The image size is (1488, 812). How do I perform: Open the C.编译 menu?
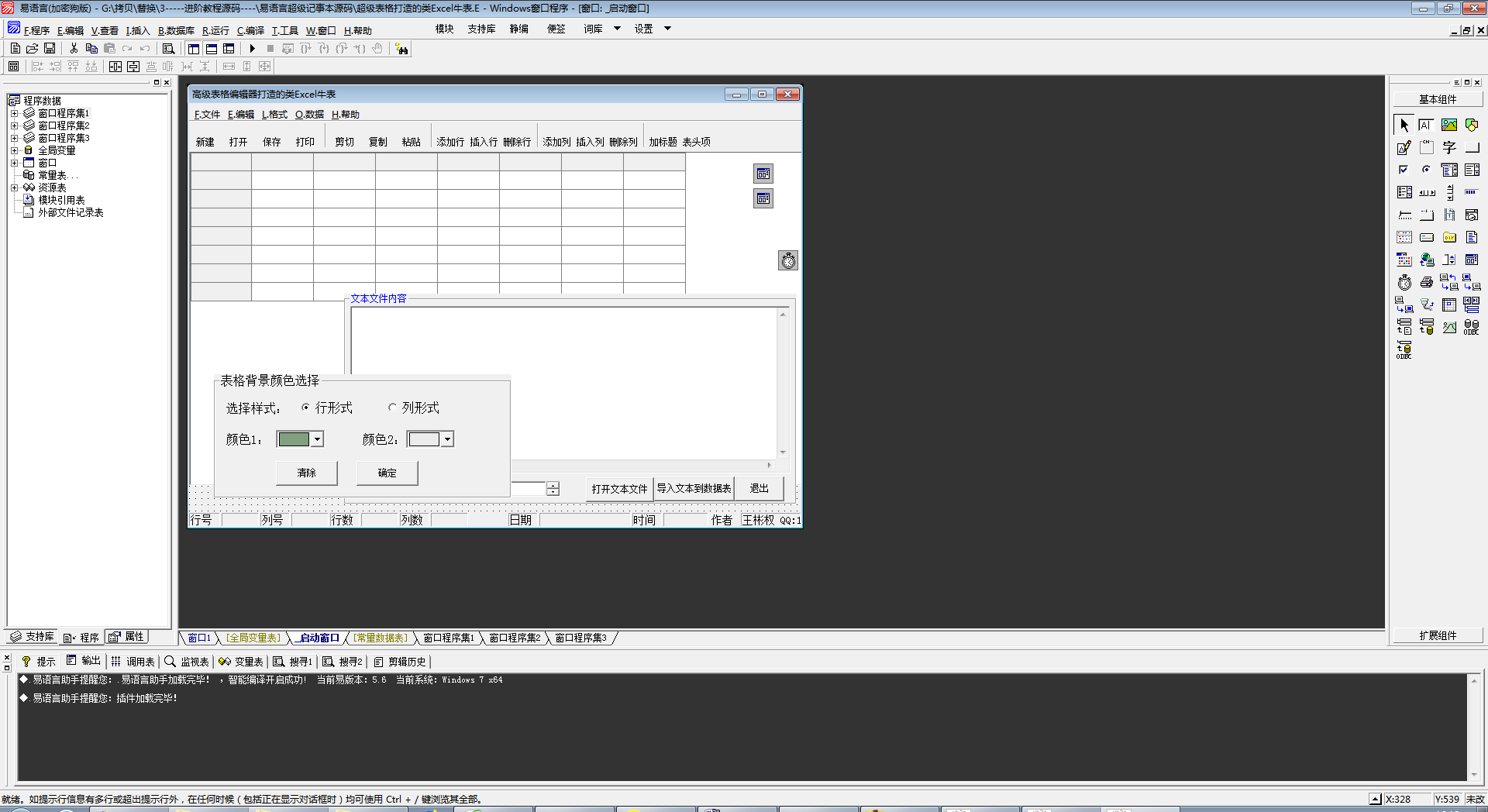[250, 31]
